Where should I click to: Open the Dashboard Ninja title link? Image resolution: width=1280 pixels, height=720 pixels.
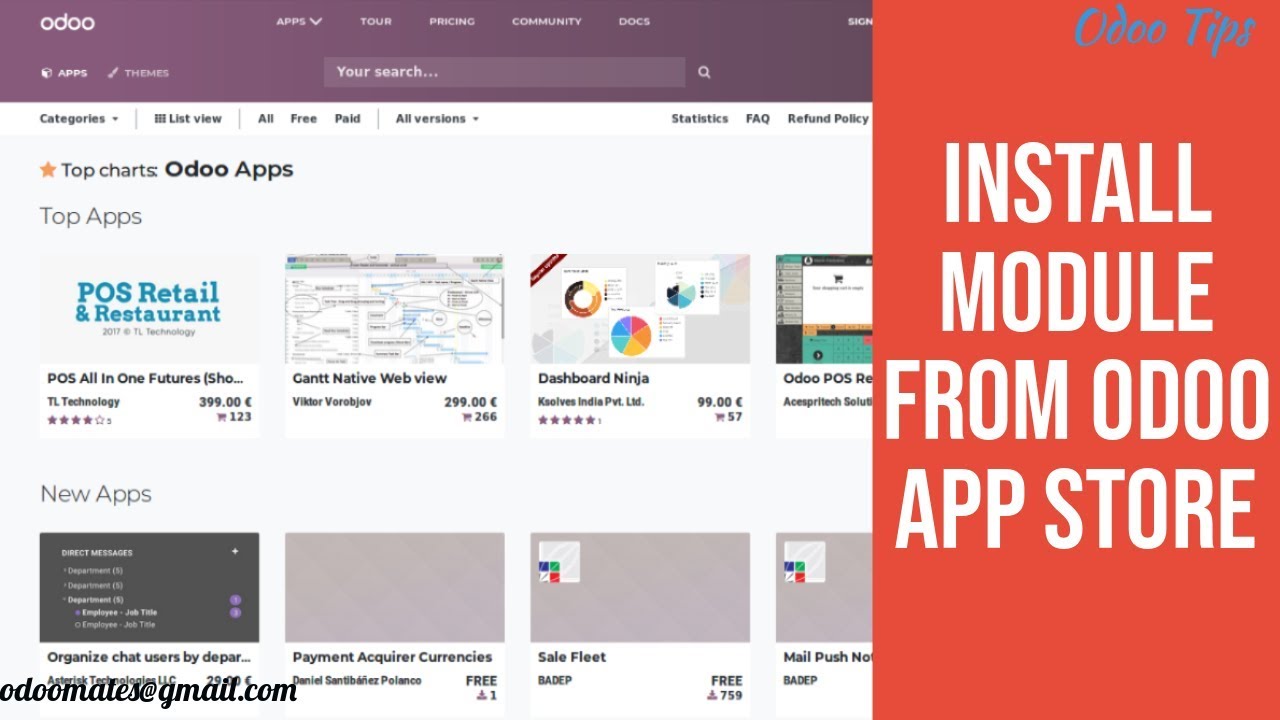tap(593, 378)
